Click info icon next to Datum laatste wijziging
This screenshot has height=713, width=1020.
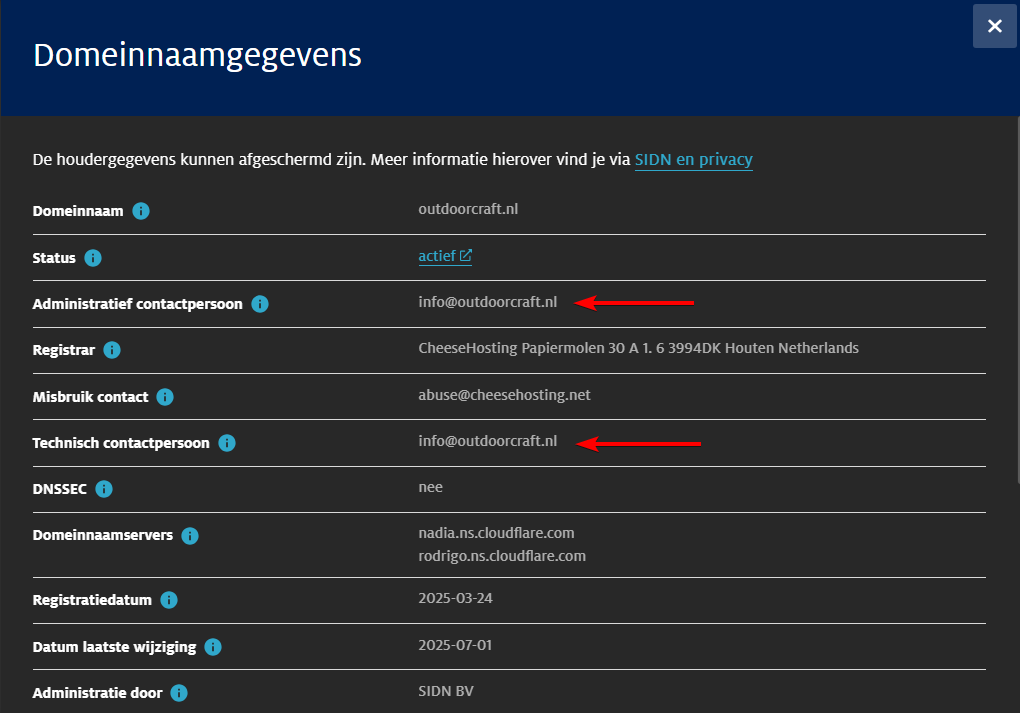click(213, 647)
